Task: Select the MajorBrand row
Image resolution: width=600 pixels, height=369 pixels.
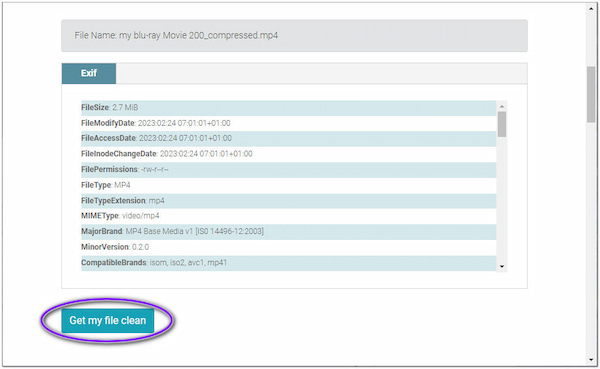Action: tap(289, 232)
